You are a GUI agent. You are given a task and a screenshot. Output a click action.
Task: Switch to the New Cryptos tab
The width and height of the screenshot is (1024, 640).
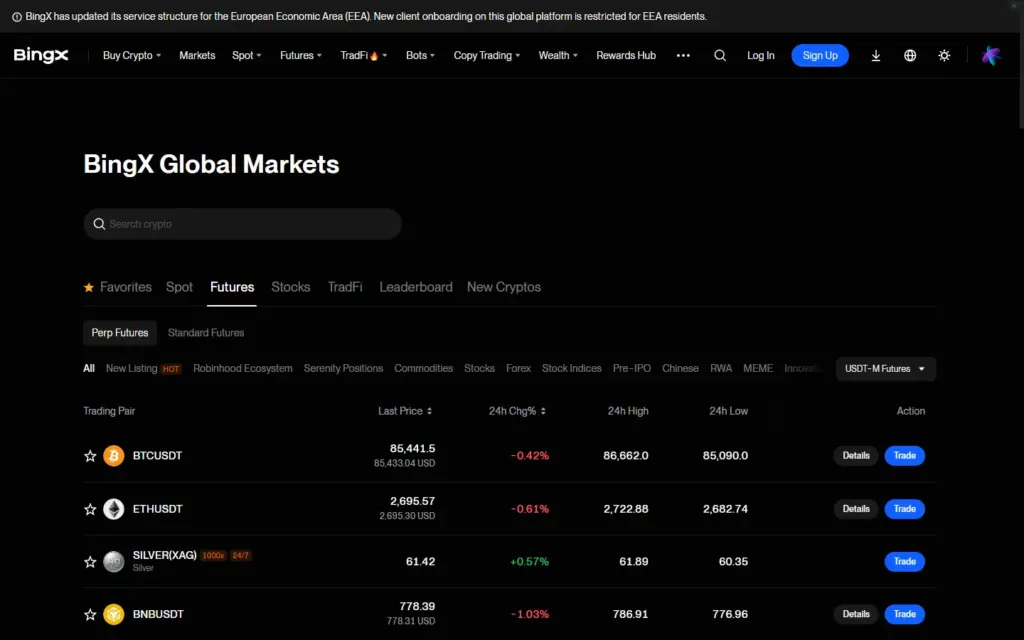click(504, 287)
